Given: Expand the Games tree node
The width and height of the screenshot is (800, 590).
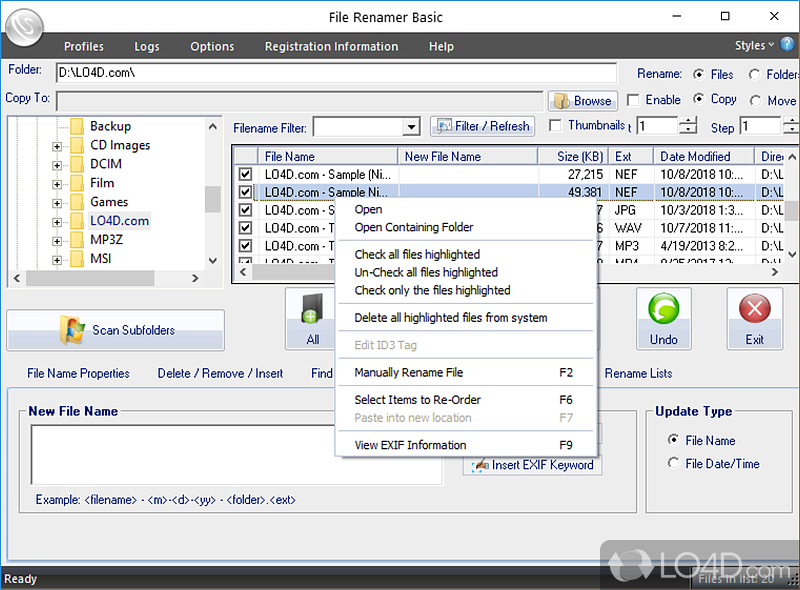Looking at the screenshot, I should coord(57,203).
